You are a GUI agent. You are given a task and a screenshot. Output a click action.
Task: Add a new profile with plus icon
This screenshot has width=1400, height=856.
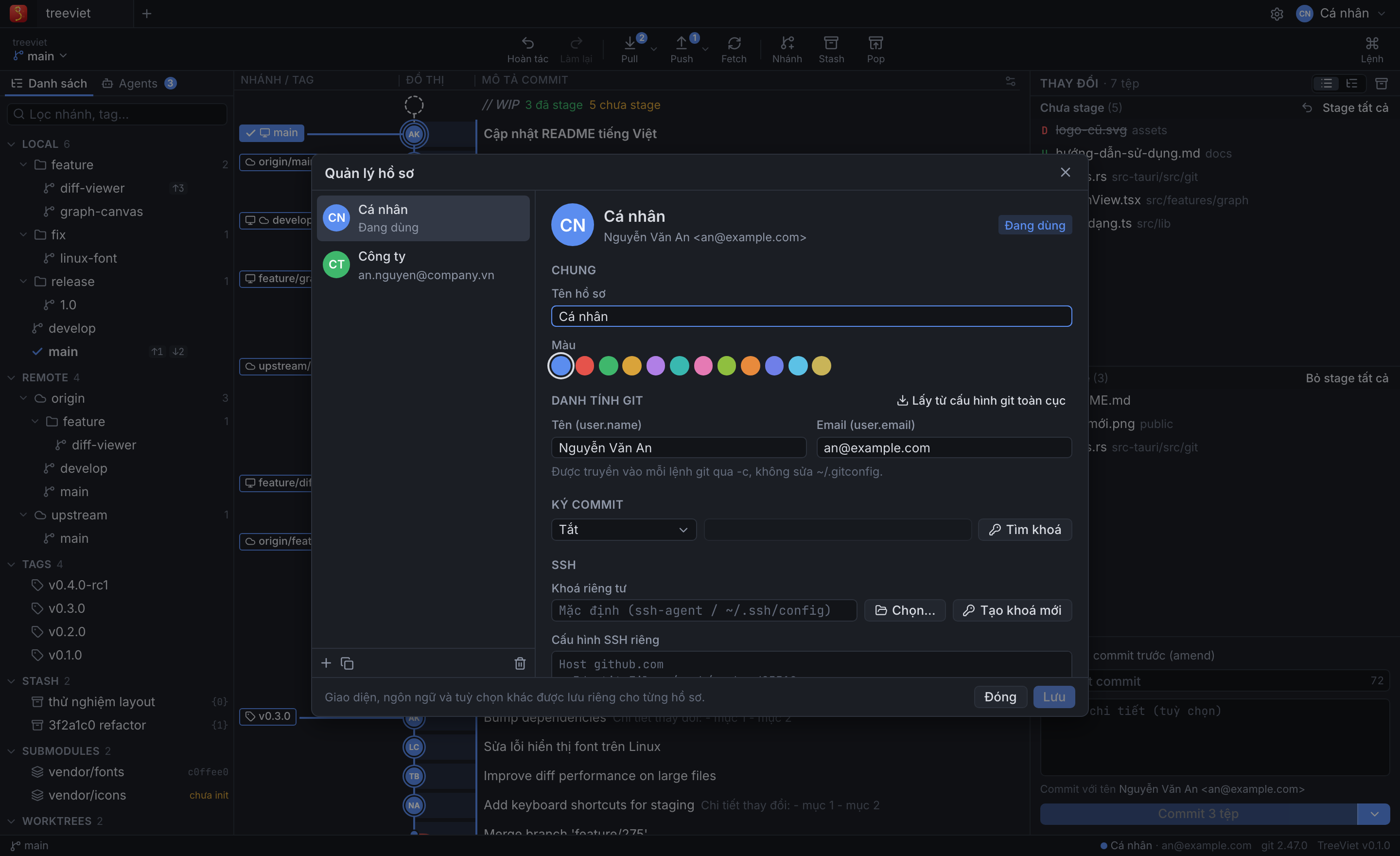click(326, 663)
